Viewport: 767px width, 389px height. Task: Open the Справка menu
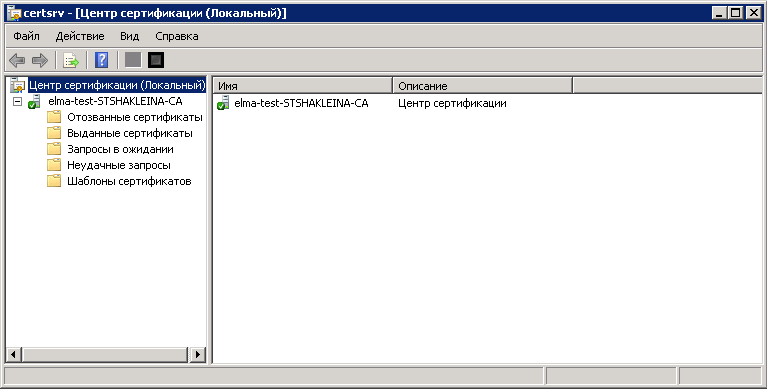coord(177,36)
